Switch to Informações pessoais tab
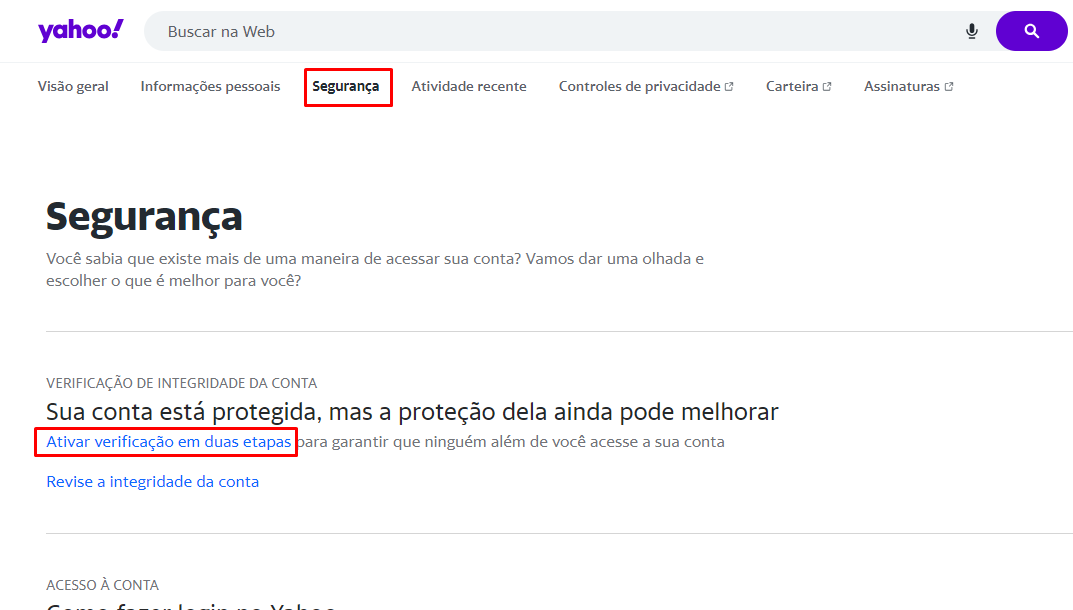This screenshot has height=610, width=1073. 210,87
